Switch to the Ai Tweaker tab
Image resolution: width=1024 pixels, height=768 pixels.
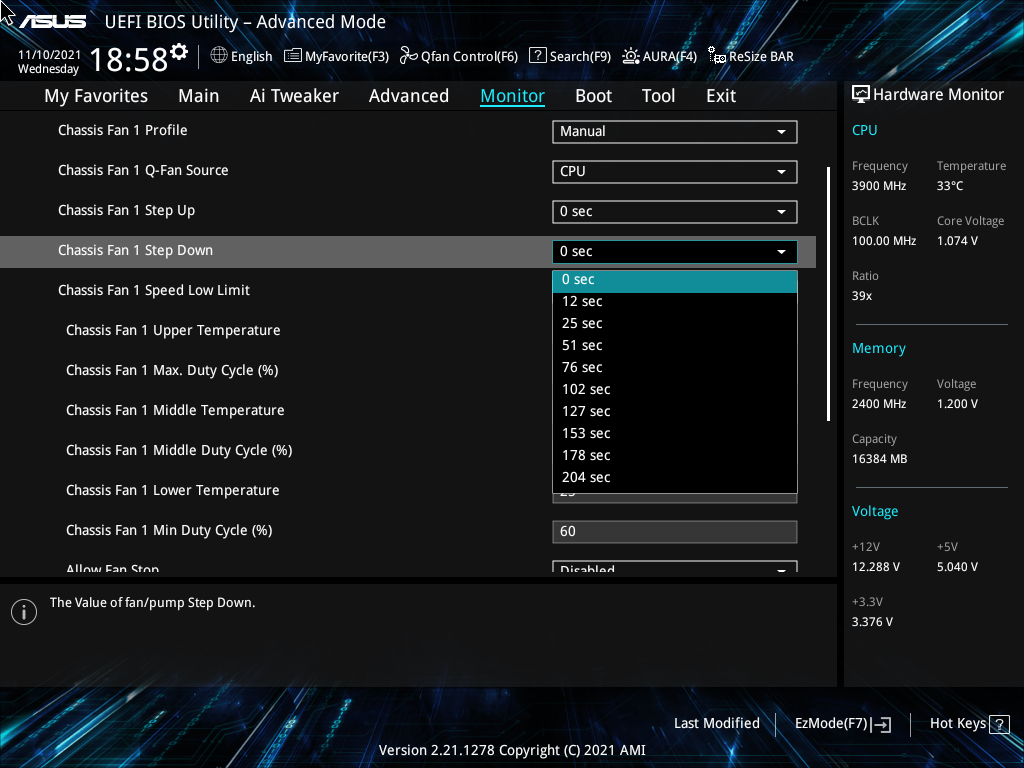(294, 96)
